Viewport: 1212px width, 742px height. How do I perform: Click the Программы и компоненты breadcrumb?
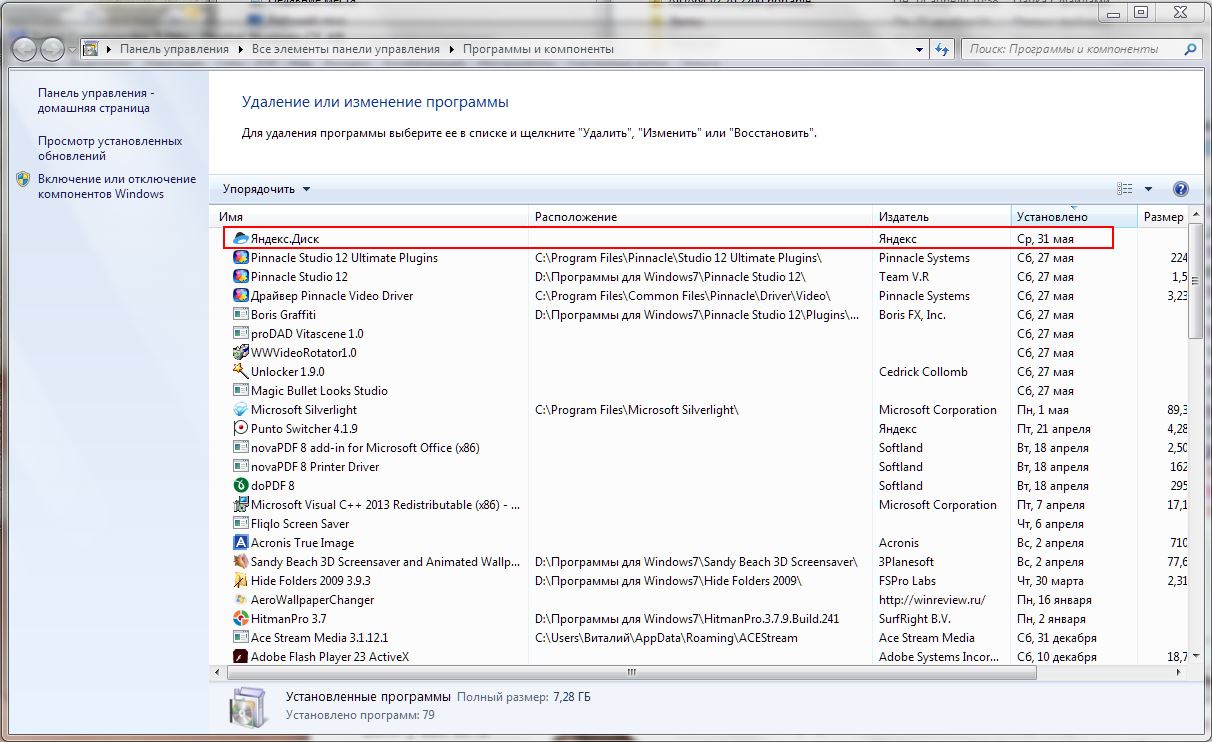539,49
